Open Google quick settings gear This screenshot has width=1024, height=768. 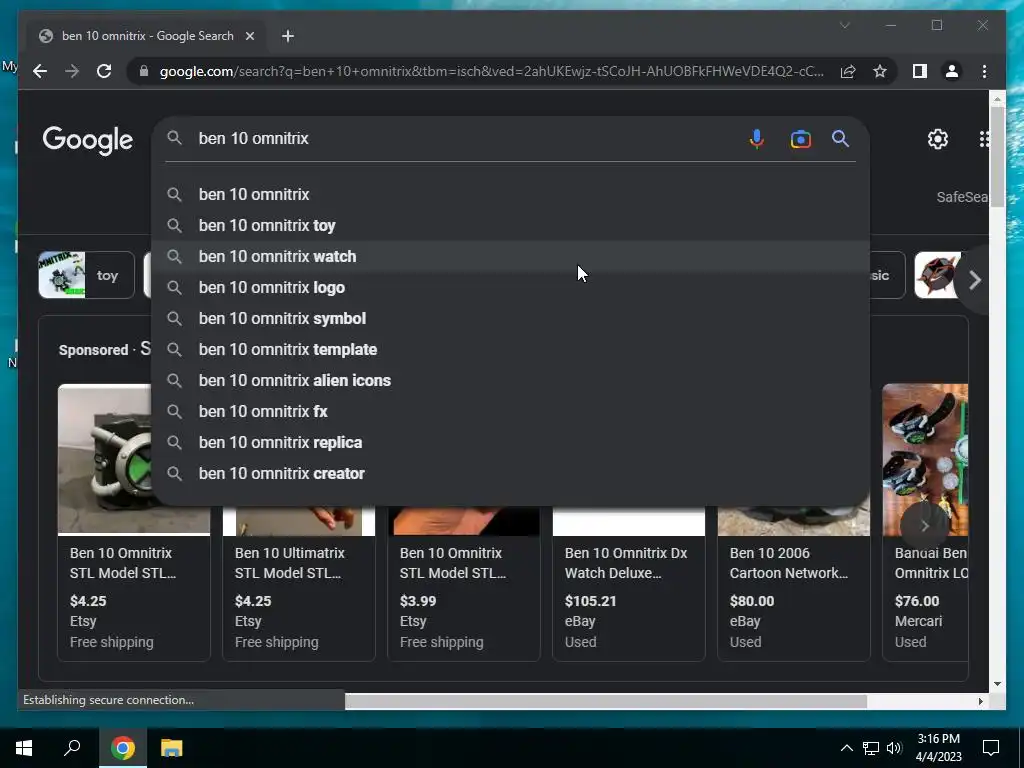point(938,139)
